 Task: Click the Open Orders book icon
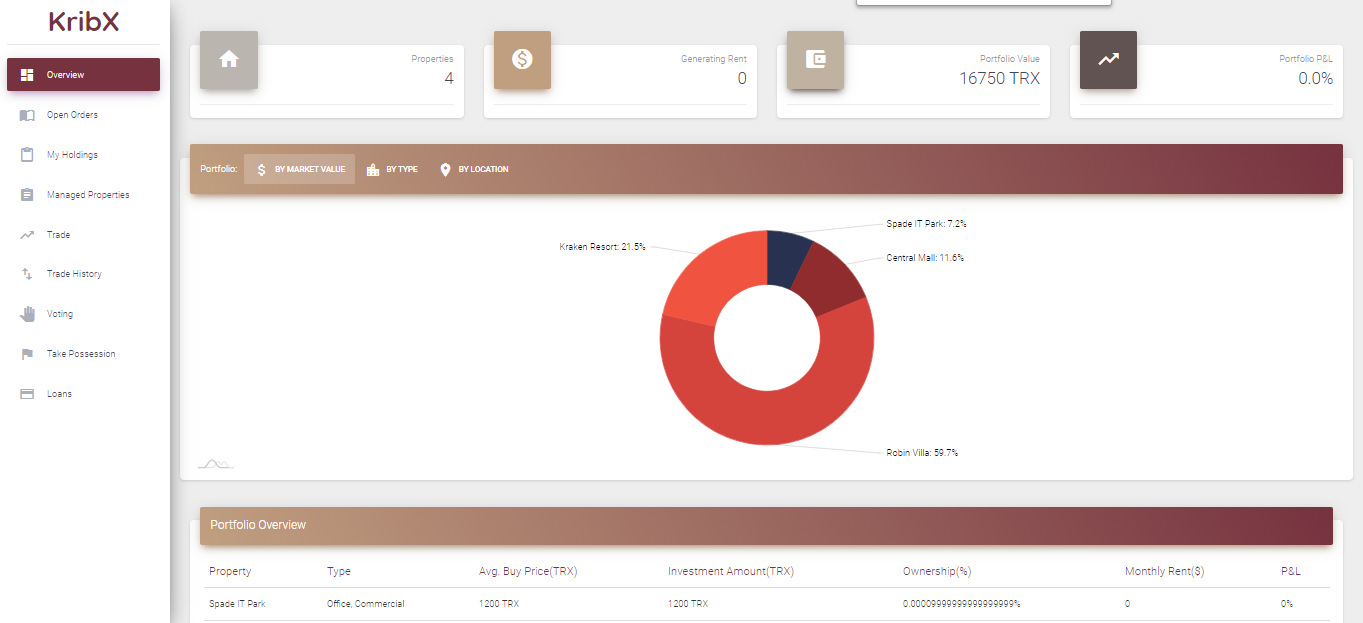click(x=27, y=115)
